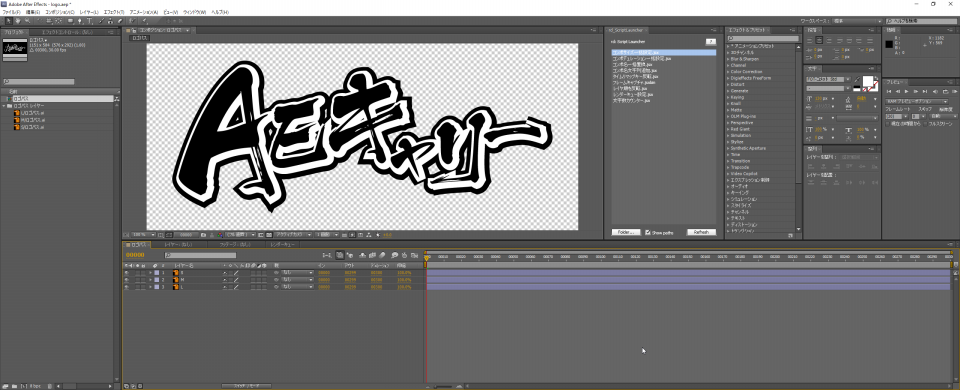Uncheck the Show paths checkbox

[x=648, y=233]
